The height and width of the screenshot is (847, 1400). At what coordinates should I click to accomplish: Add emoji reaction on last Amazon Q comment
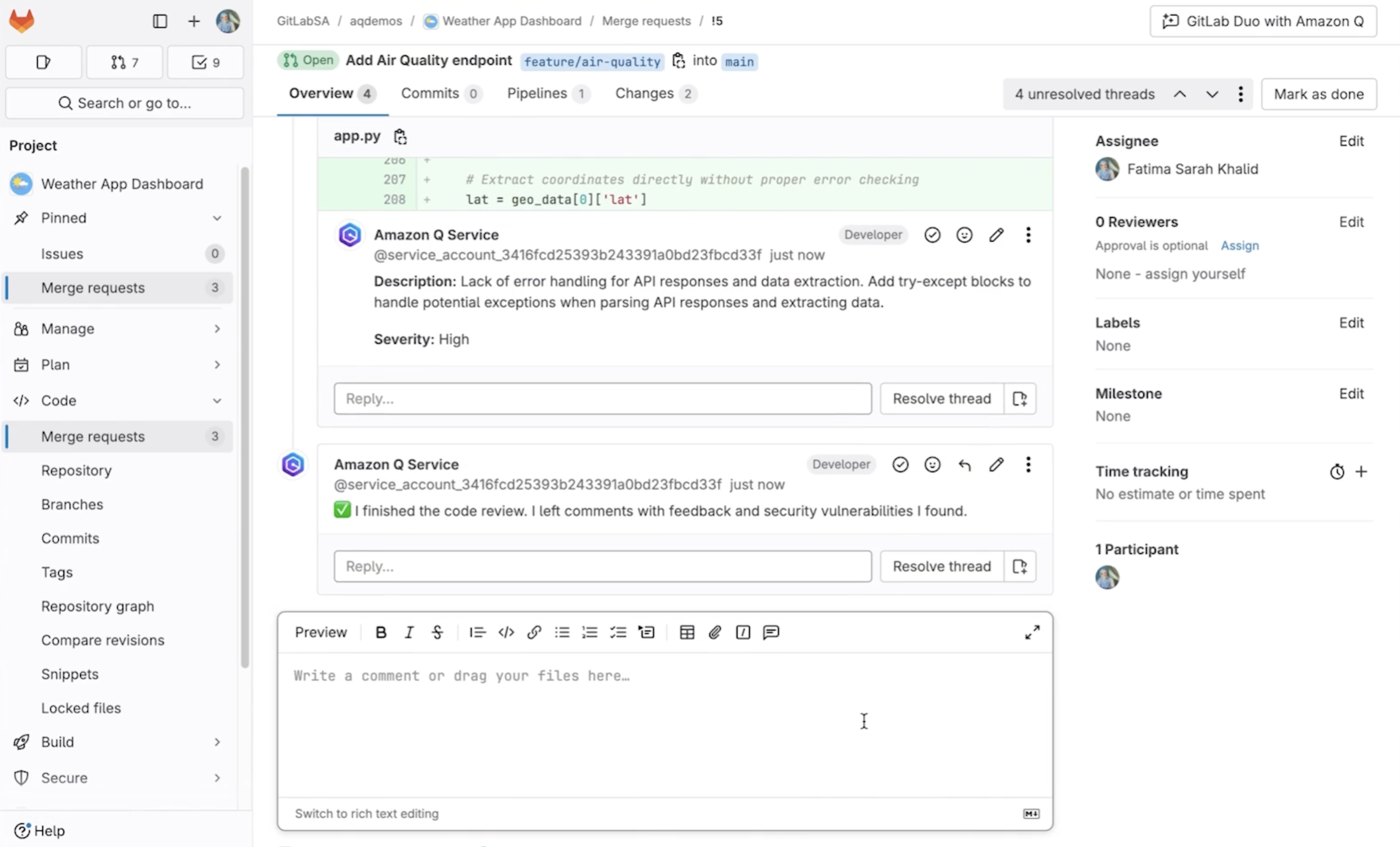932,465
